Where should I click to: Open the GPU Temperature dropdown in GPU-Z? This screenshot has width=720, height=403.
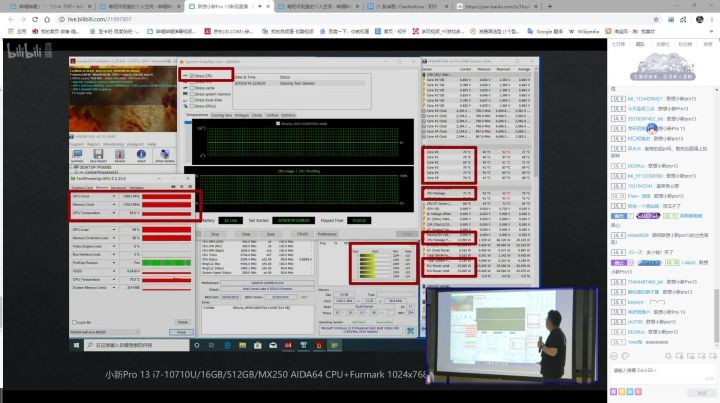114,213
